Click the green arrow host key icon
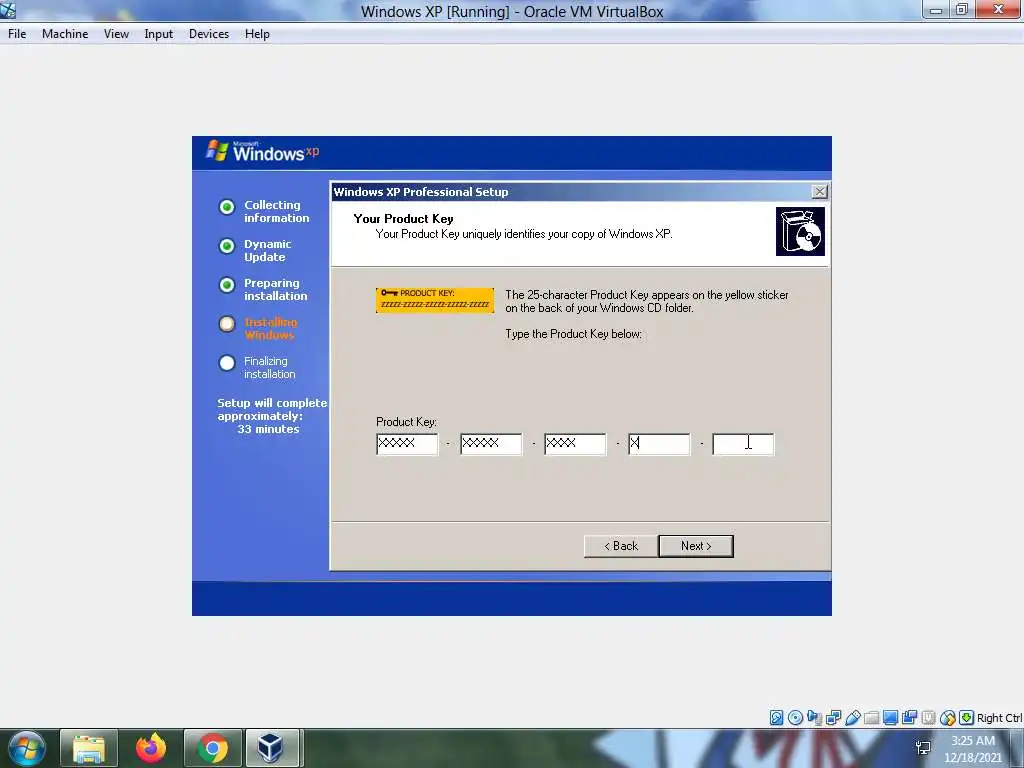This screenshot has height=768, width=1024. (967, 718)
